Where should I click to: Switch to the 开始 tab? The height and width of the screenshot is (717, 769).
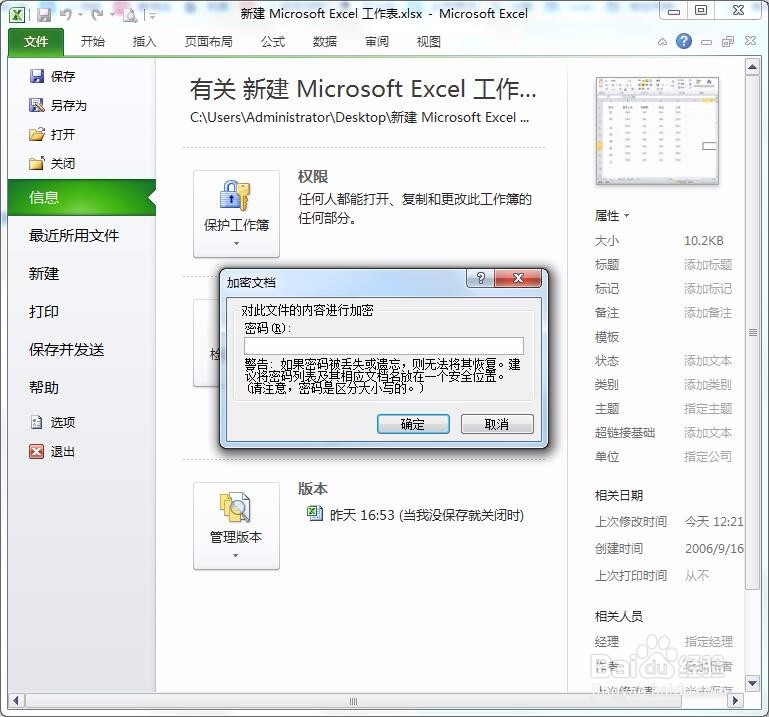(93, 42)
